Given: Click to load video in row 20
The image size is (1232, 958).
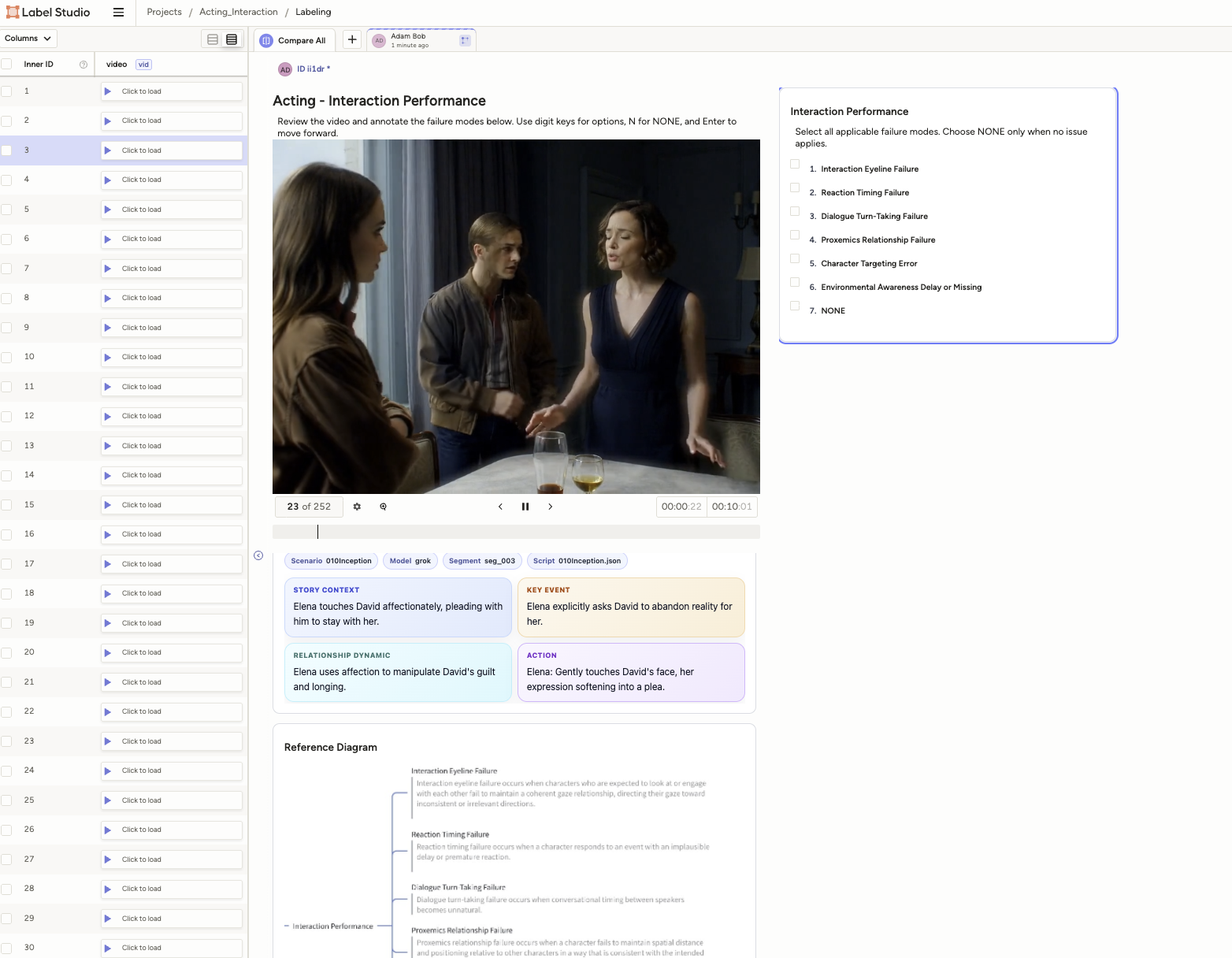Looking at the screenshot, I should point(172,652).
